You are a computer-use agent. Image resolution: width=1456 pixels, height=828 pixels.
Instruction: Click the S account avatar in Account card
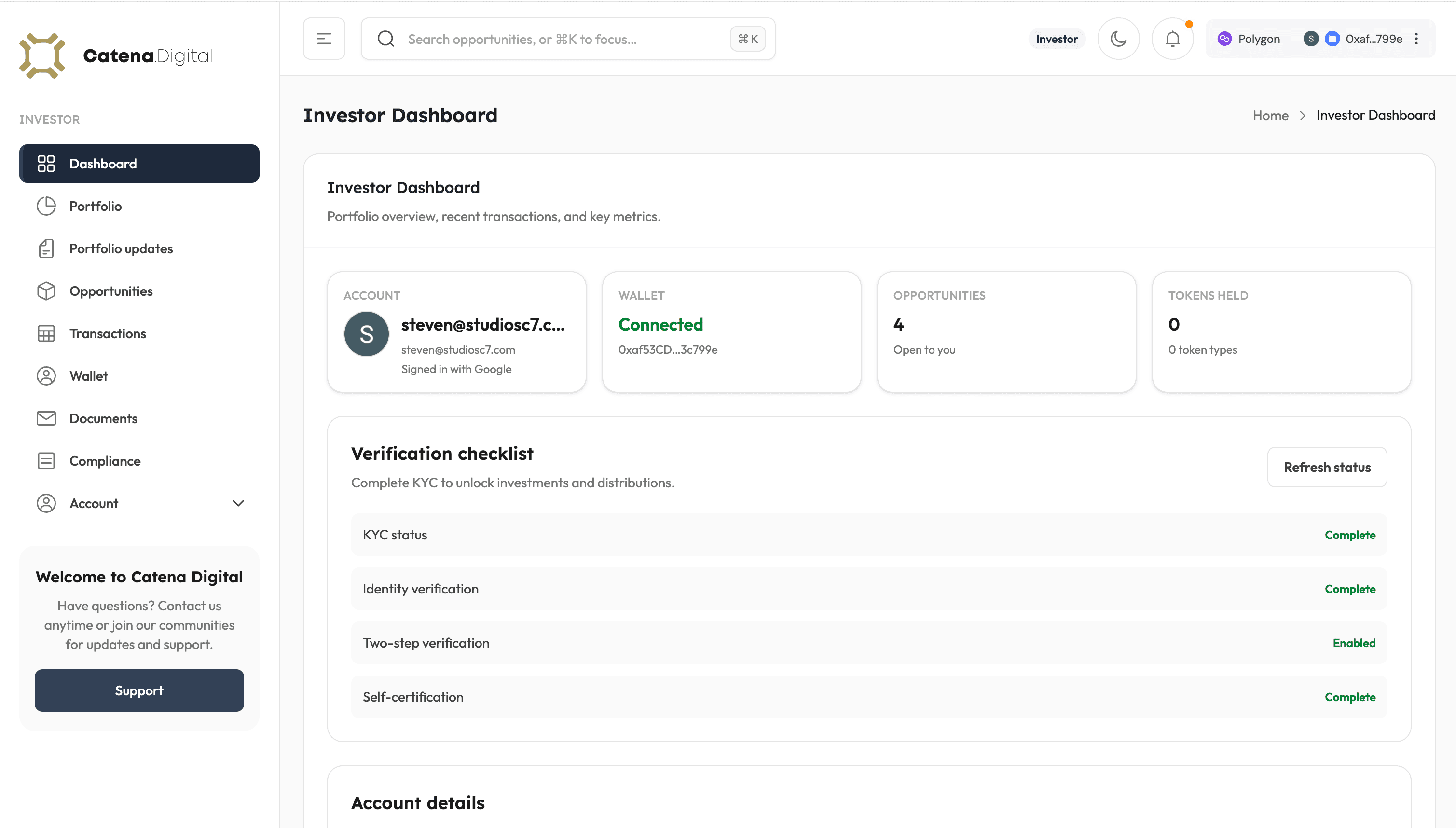coord(367,334)
